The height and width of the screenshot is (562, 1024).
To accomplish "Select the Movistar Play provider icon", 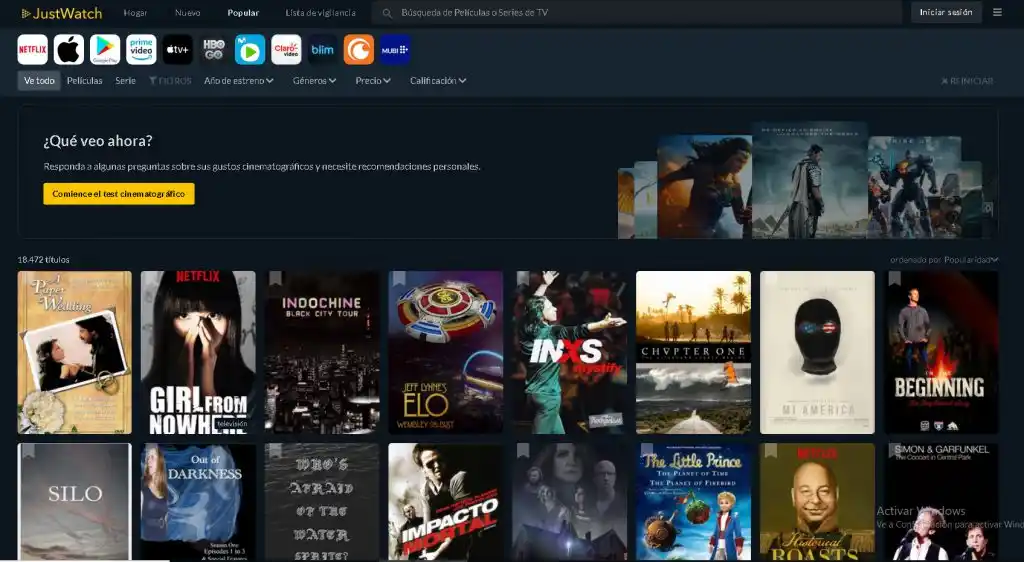I will pos(250,50).
